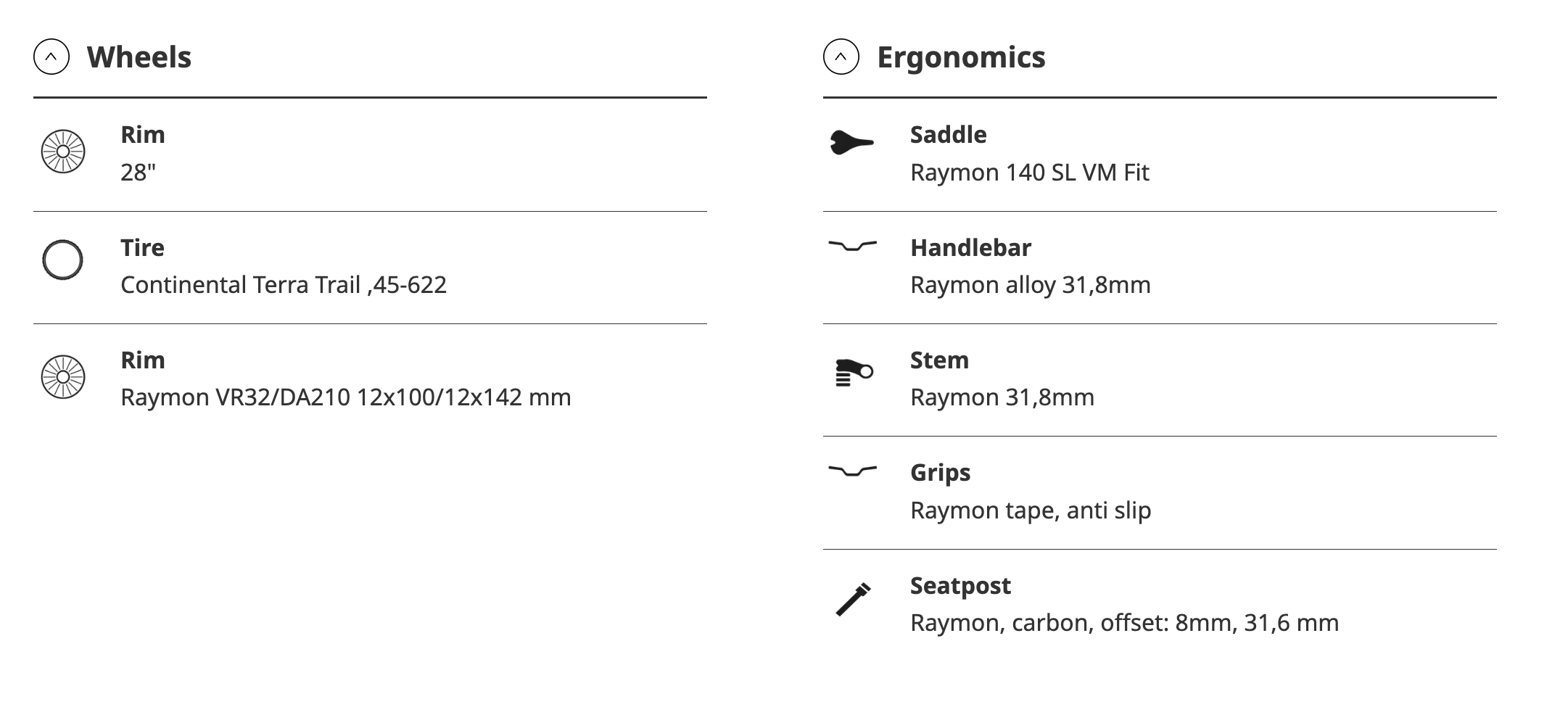The height and width of the screenshot is (715, 1568).
Task: Click the Tire label
Action: coord(142,248)
